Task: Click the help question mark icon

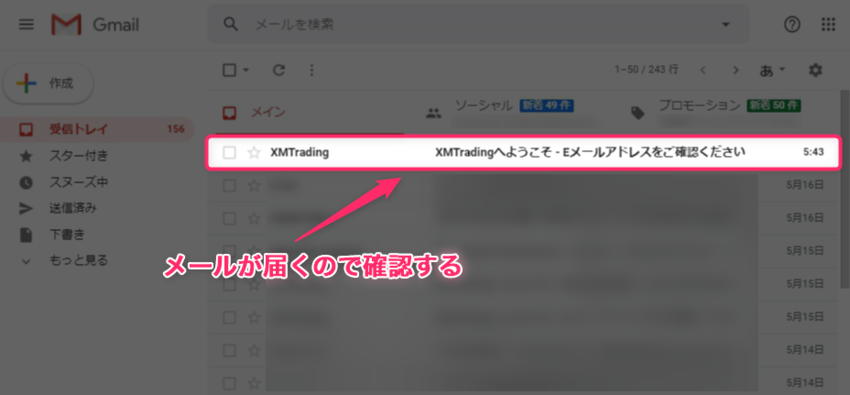Action: click(792, 24)
